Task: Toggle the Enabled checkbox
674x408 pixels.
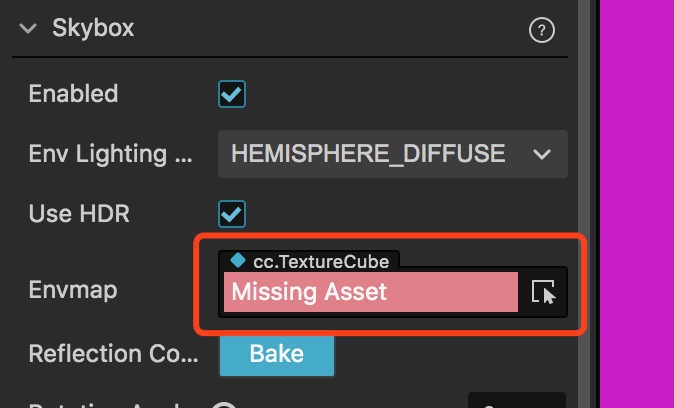Action: click(232, 94)
